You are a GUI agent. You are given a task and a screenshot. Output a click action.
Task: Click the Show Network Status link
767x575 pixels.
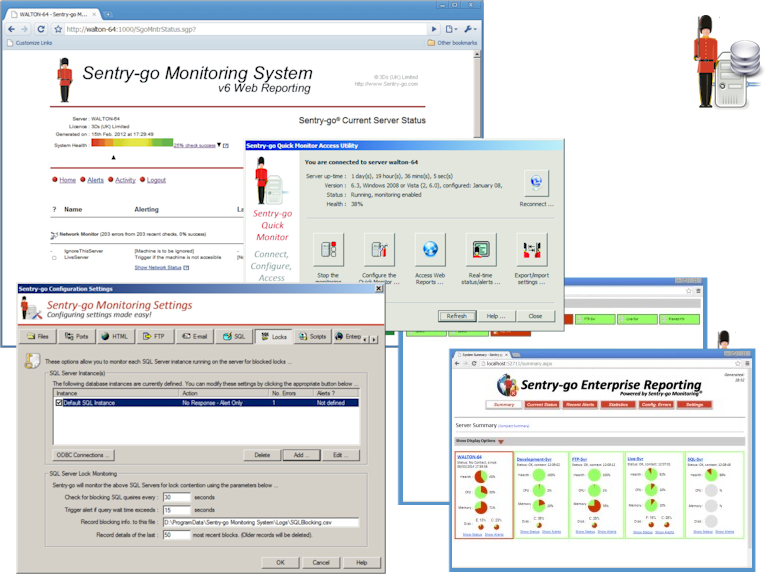point(158,268)
